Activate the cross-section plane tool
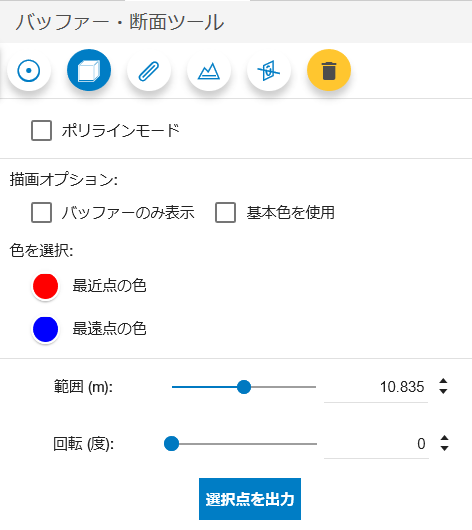 269,70
